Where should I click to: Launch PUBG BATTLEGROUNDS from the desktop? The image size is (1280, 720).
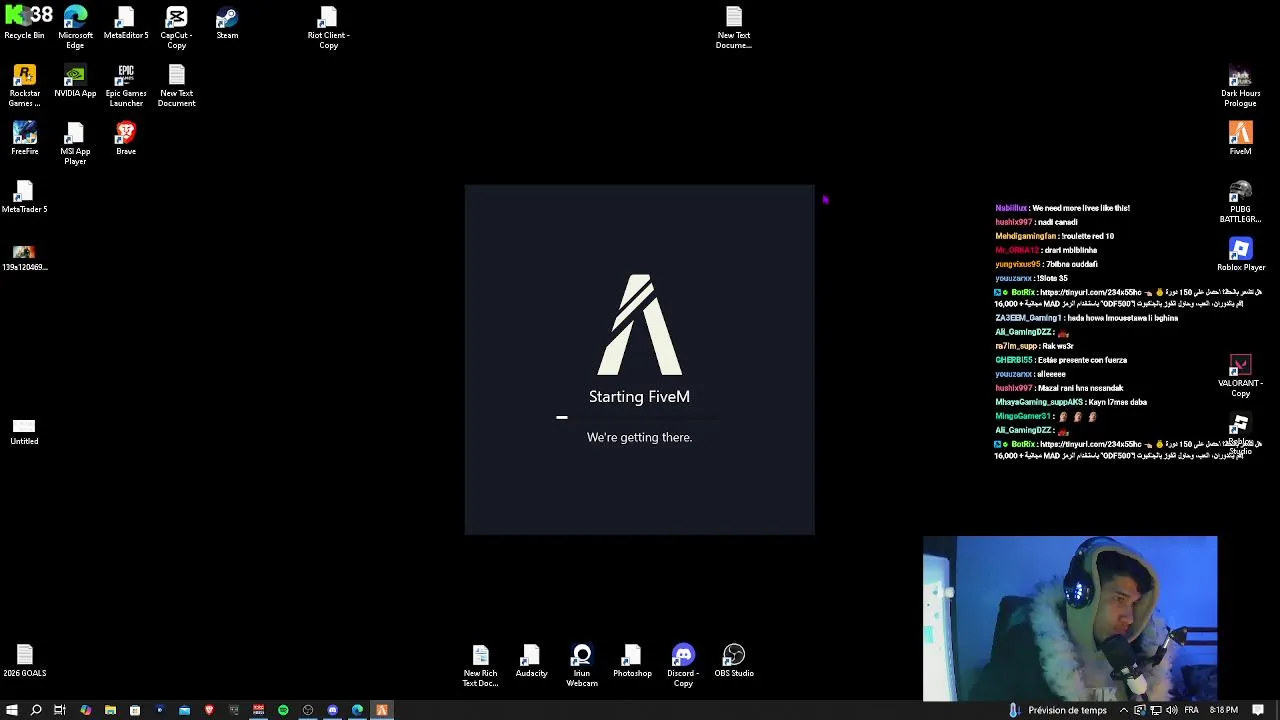coord(1240,202)
